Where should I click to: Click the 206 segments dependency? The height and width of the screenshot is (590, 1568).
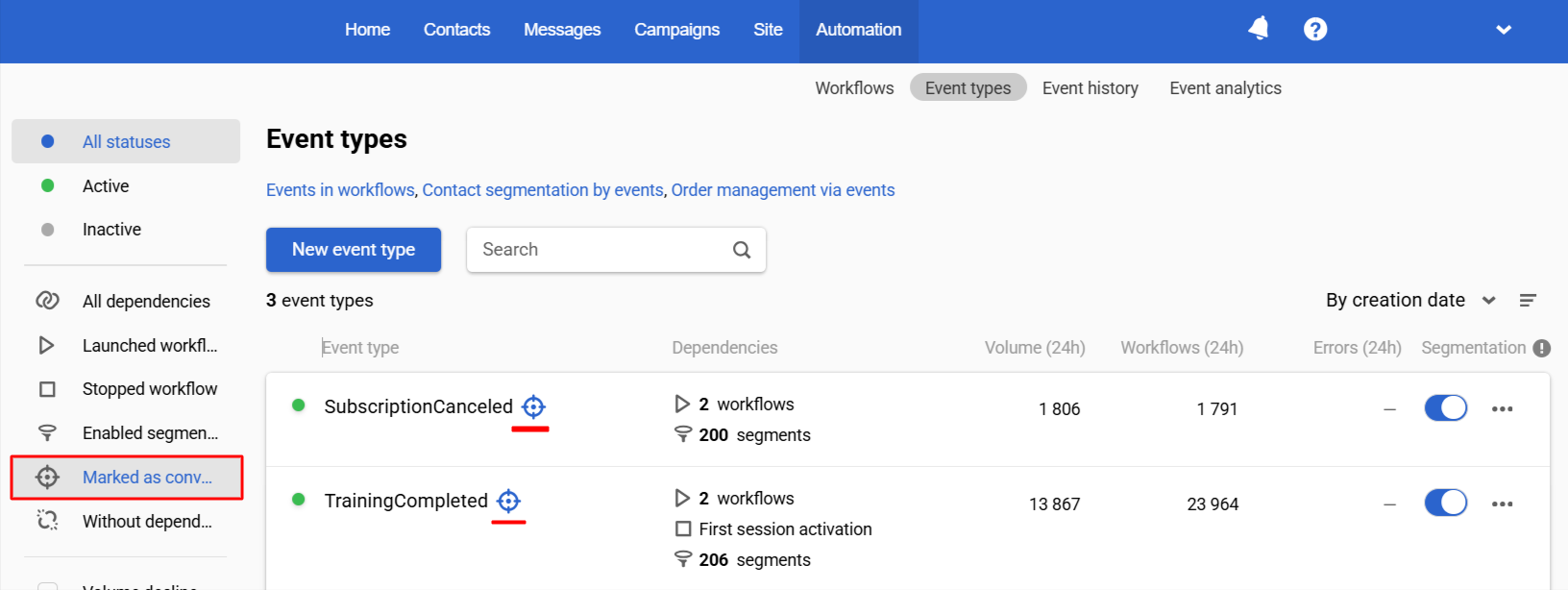point(754,560)
